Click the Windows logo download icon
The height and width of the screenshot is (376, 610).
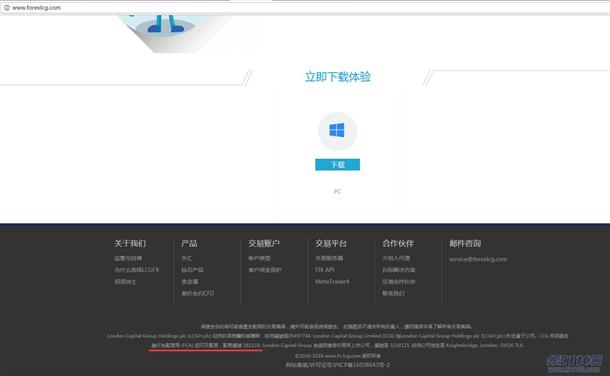337,130
